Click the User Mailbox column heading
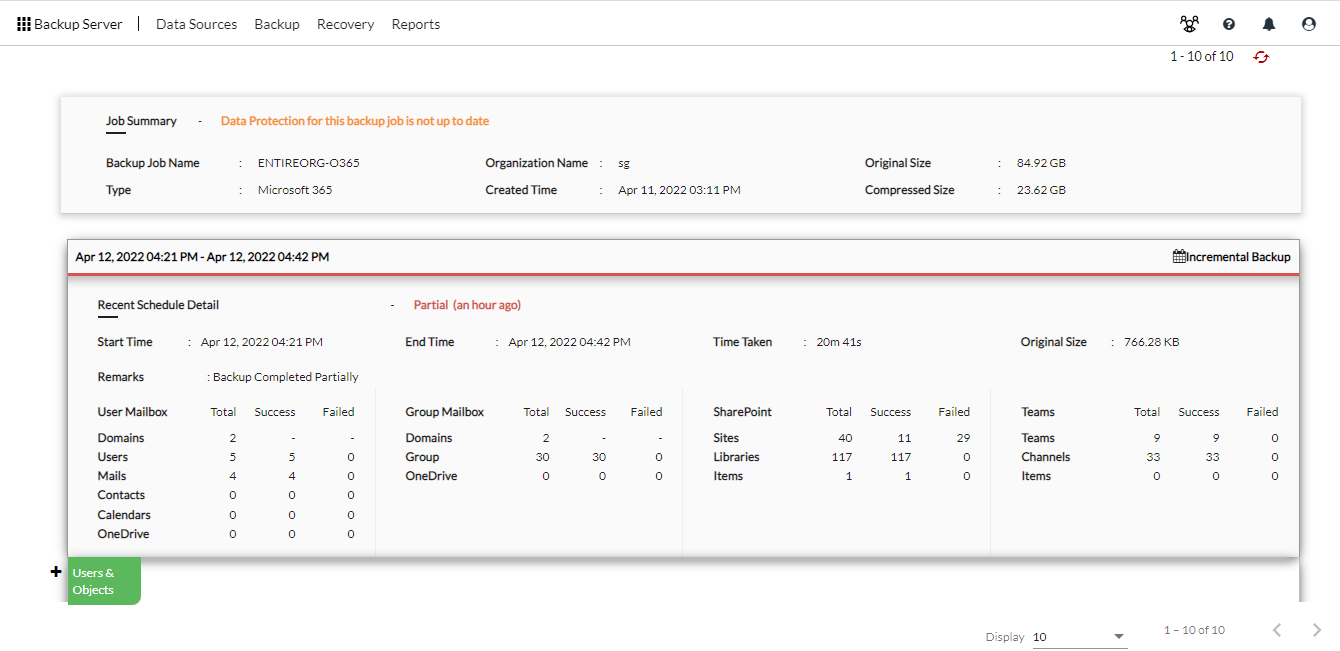Viewport: 1340px width, 651px height. [132, 412]
